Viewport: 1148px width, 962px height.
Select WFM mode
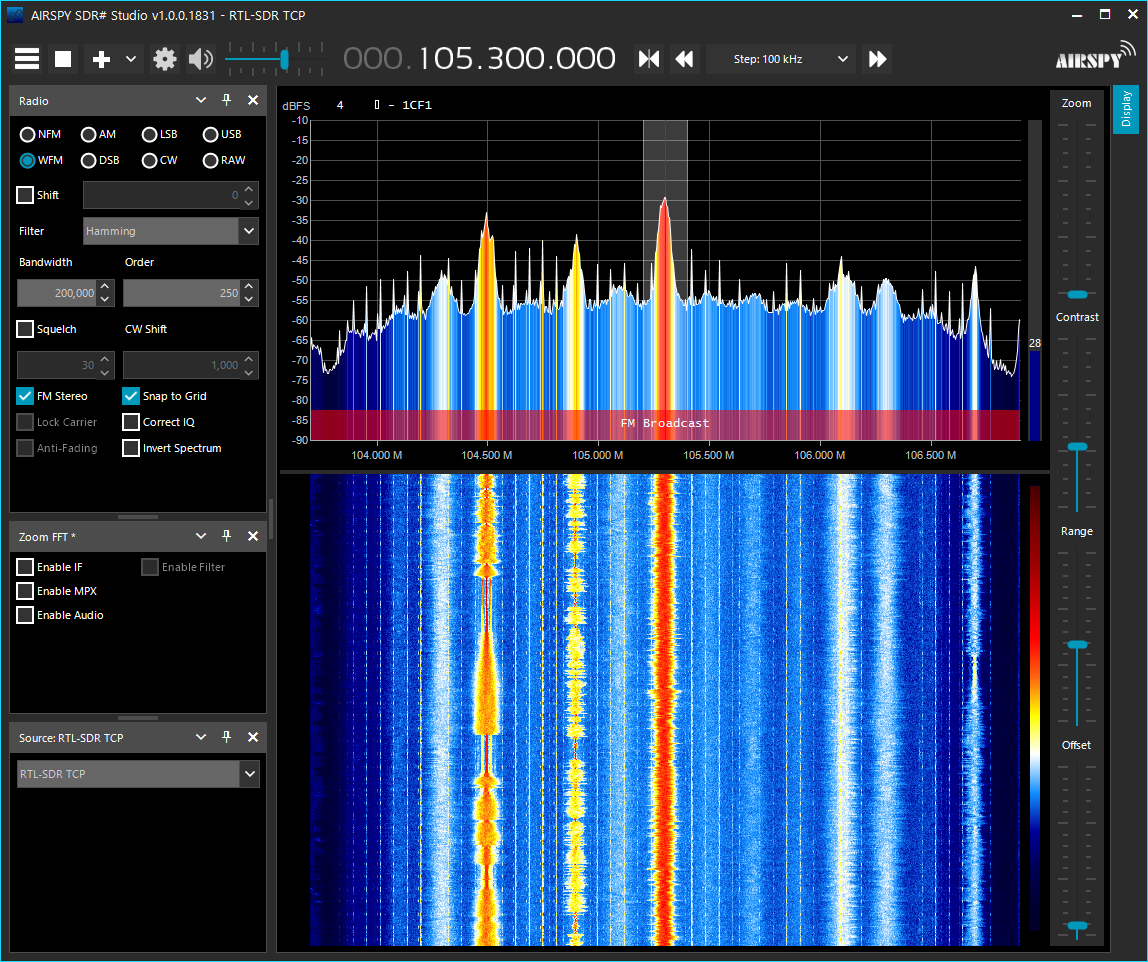click(x=41, y=160)
